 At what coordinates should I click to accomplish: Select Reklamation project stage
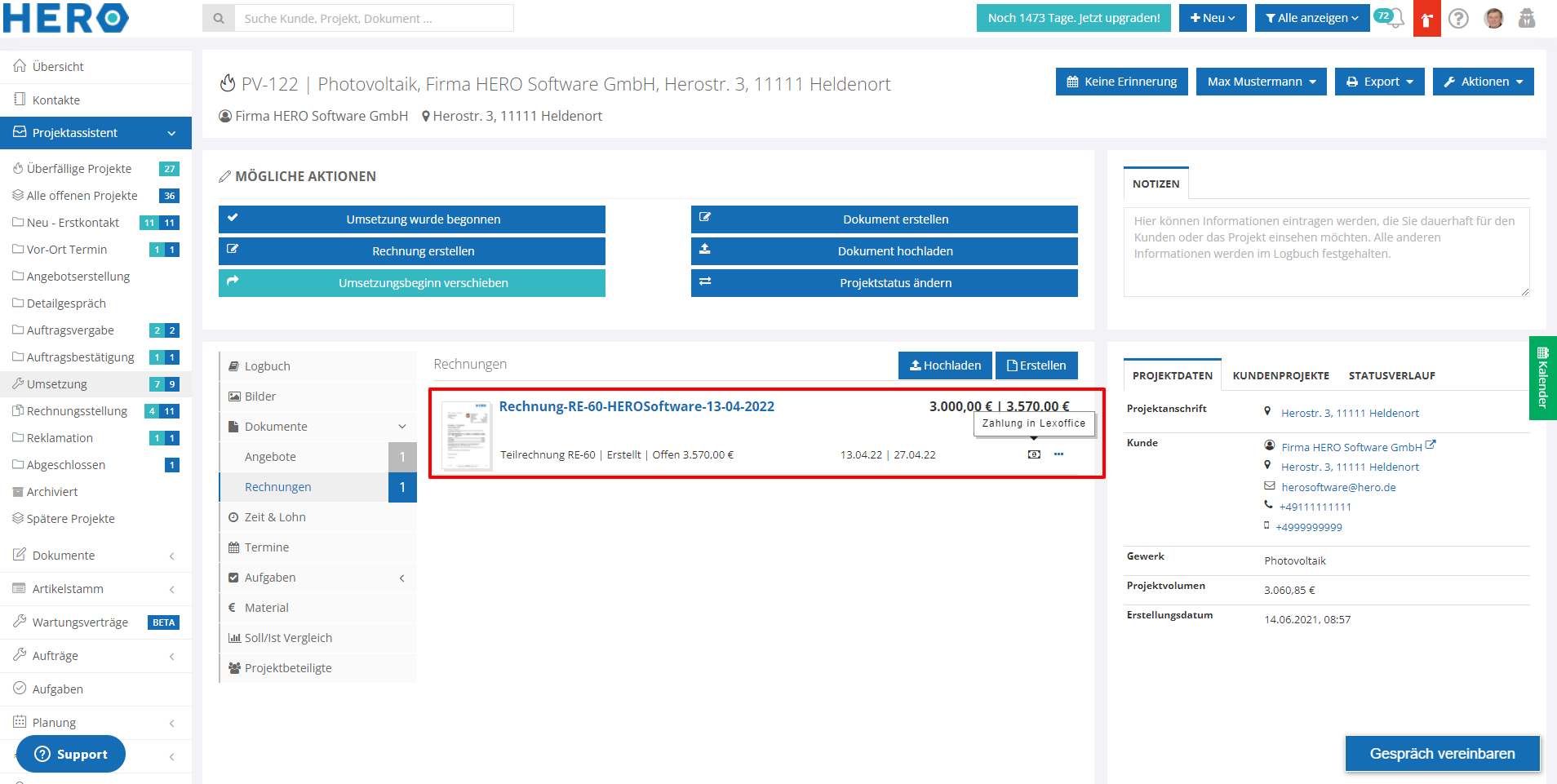coord(96,438)
